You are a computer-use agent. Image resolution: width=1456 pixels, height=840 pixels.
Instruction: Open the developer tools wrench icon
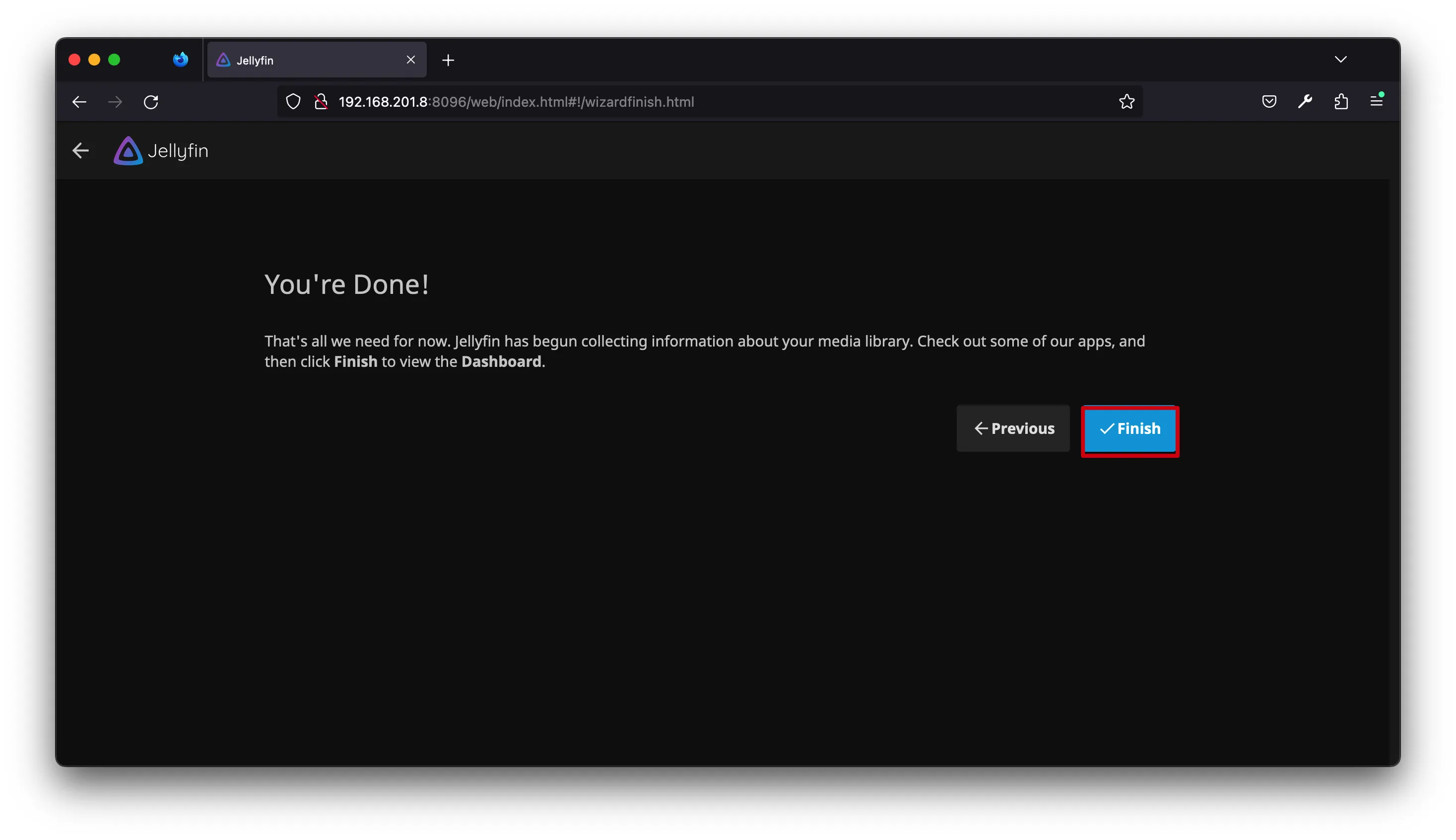[1305, 102]
